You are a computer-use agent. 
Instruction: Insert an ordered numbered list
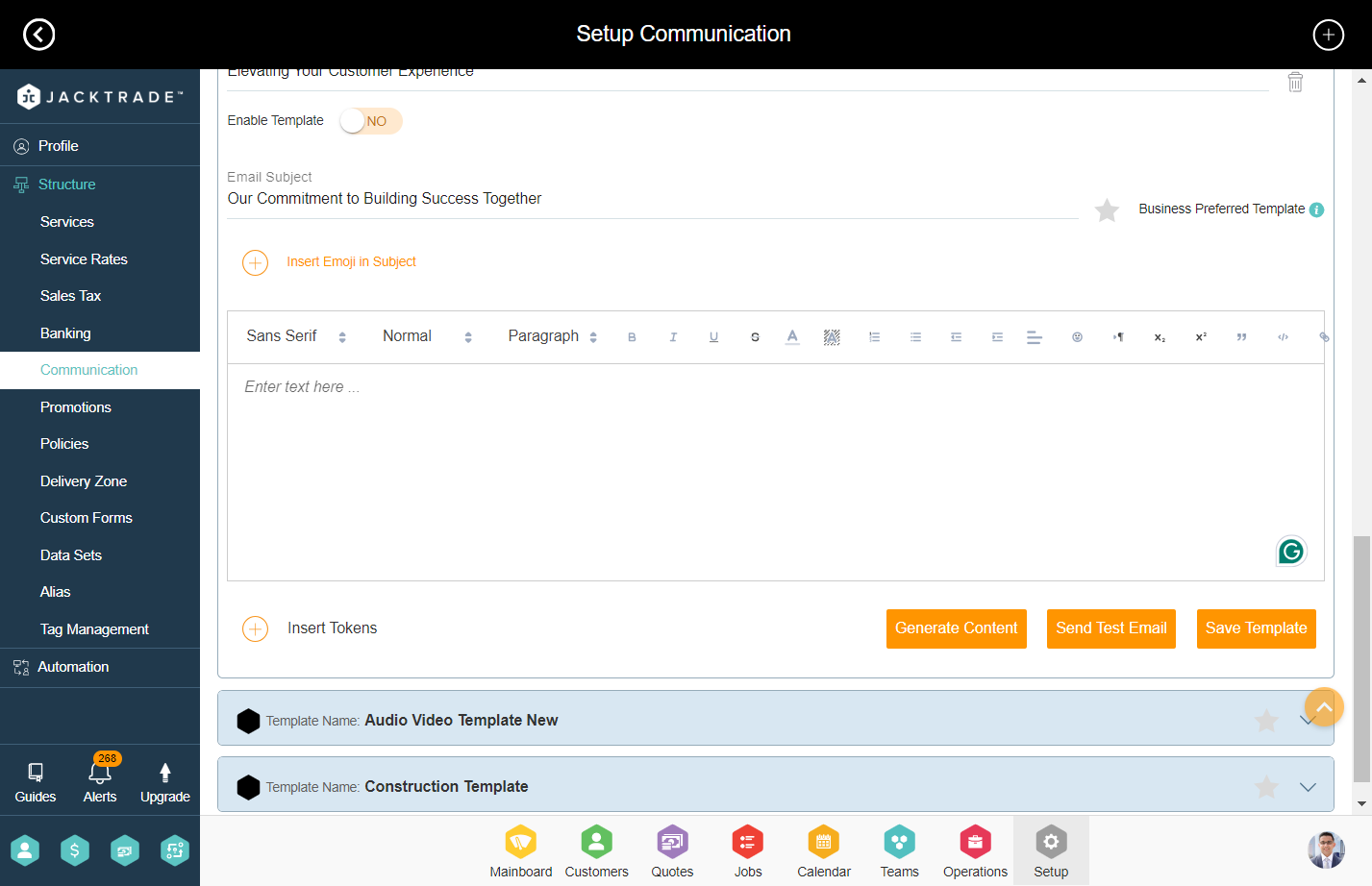click(x=874, y=337)
